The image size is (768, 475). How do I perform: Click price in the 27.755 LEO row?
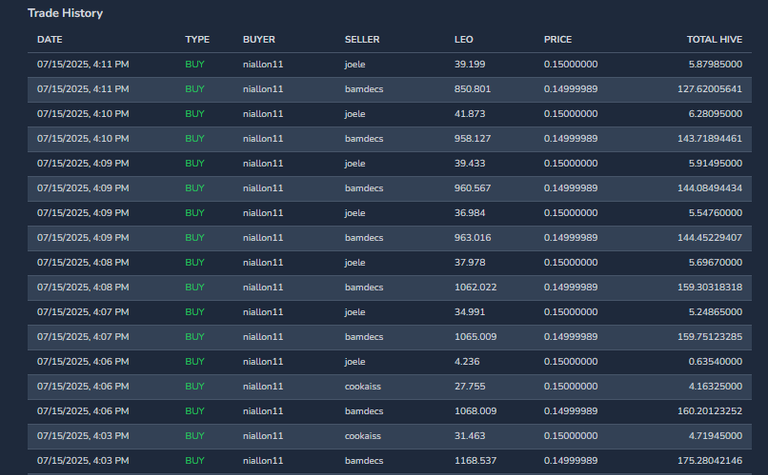[x=571, y=386]
